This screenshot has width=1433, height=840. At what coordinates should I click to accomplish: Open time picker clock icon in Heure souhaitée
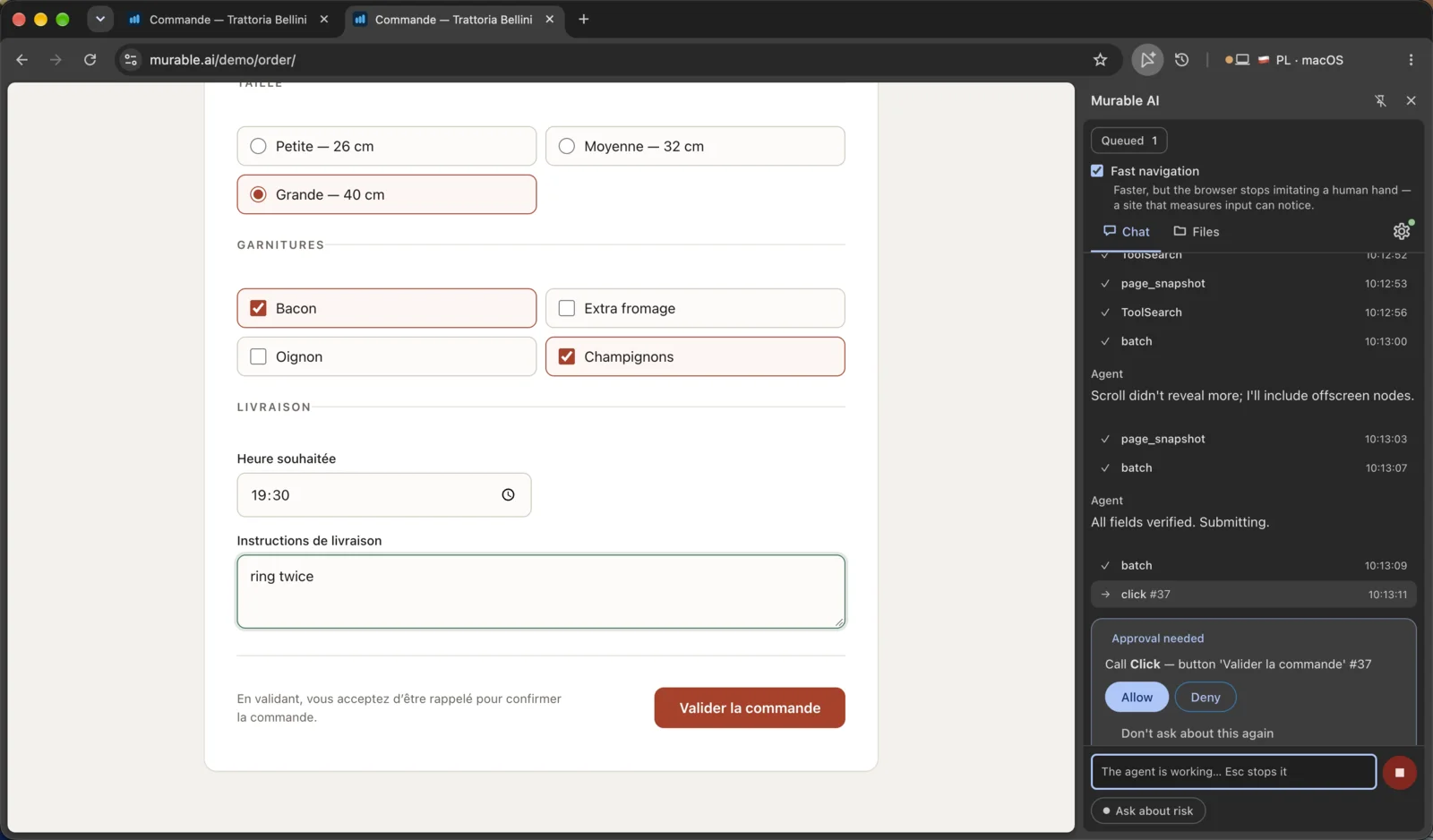coord(508,495)
